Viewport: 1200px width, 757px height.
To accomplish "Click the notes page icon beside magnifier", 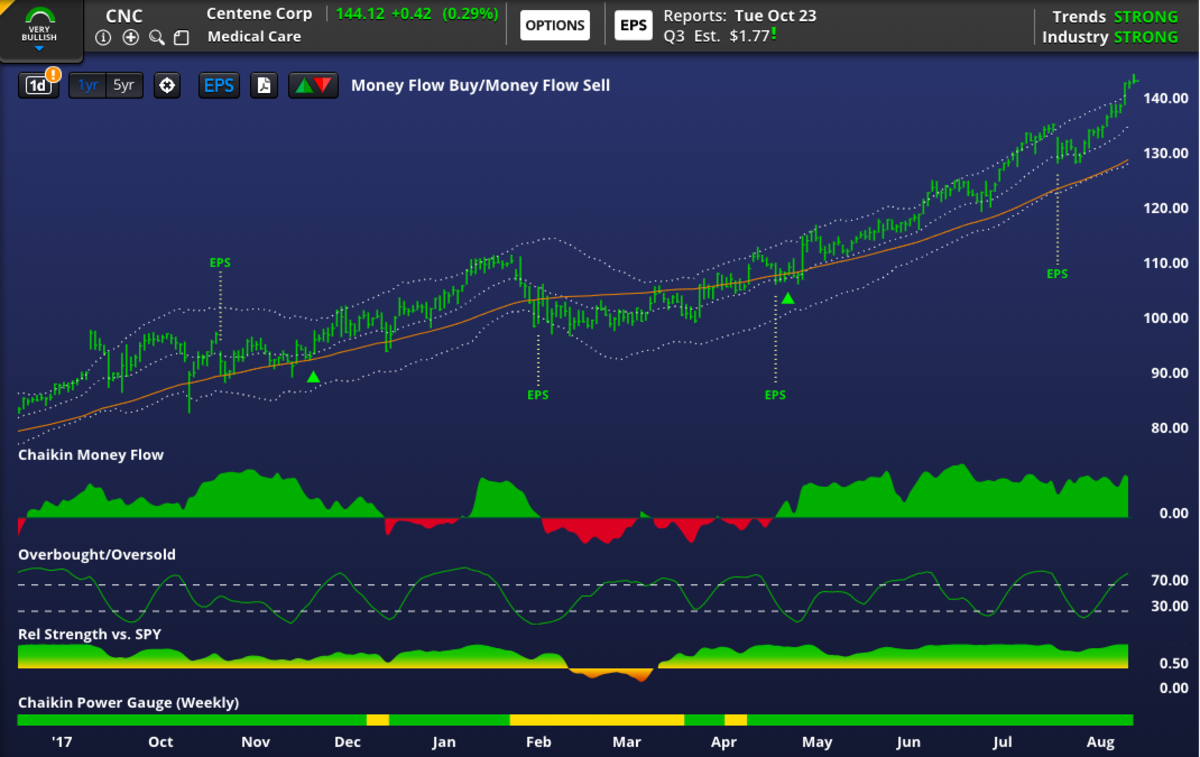I will [x=181, y=37].
